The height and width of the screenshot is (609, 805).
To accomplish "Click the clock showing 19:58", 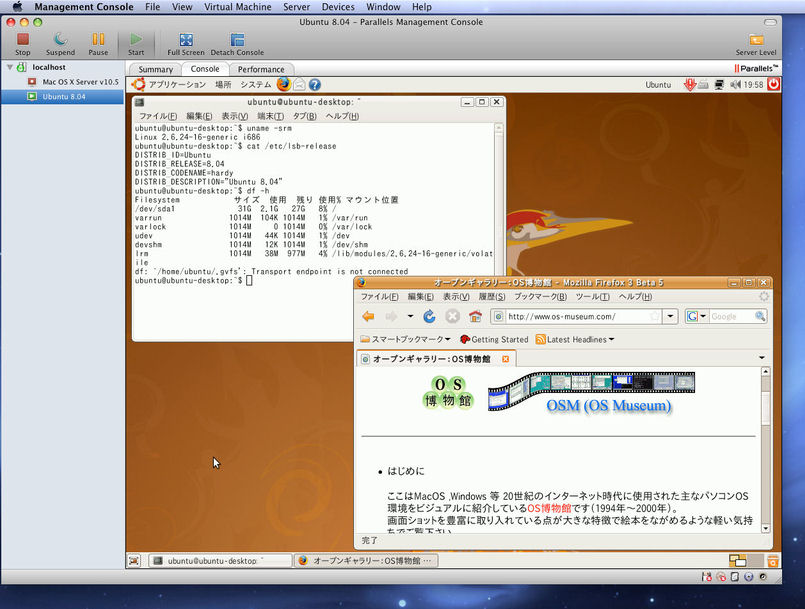I will coord(753,84).
